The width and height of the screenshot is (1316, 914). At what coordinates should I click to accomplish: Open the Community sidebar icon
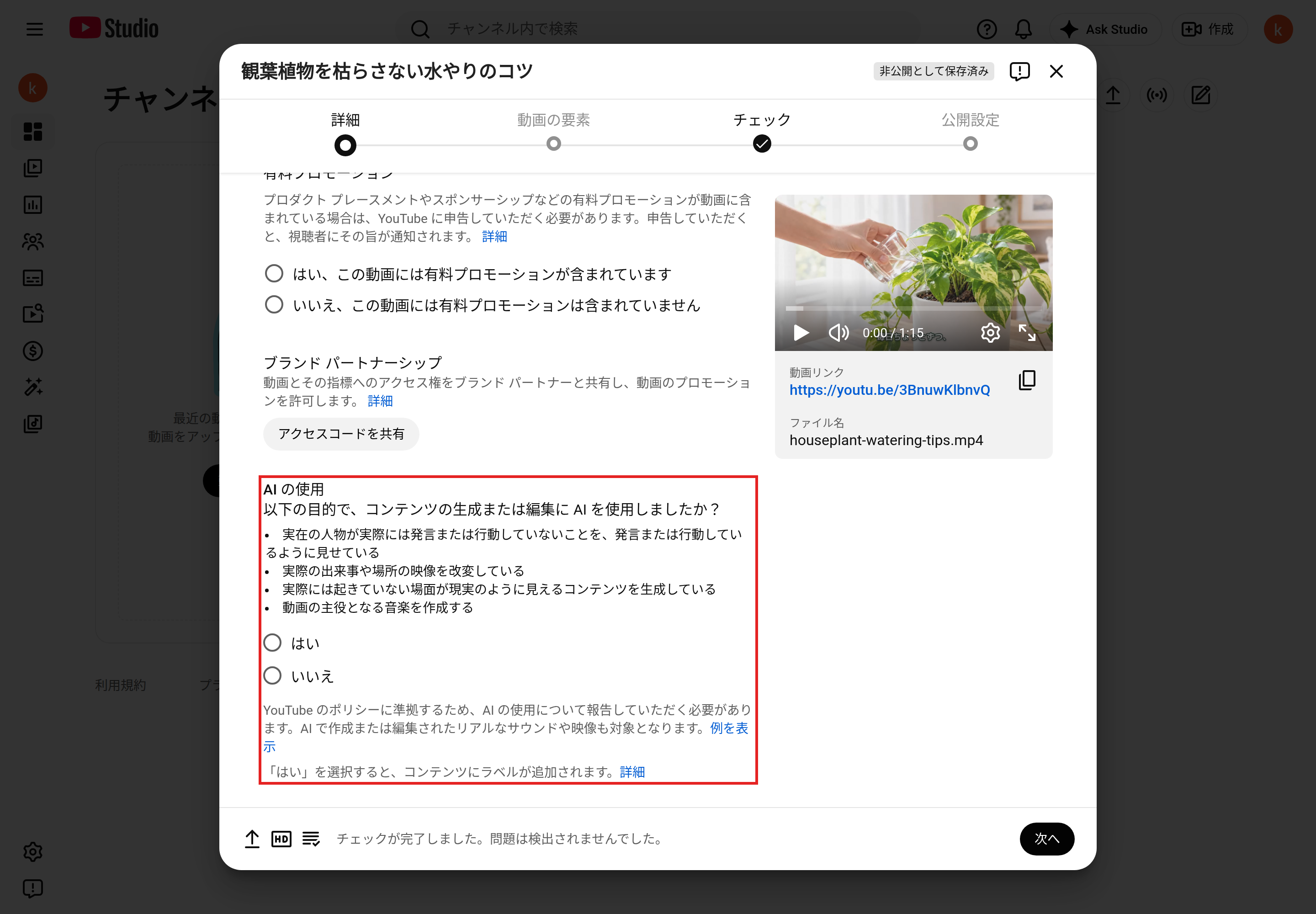(32, 241)
